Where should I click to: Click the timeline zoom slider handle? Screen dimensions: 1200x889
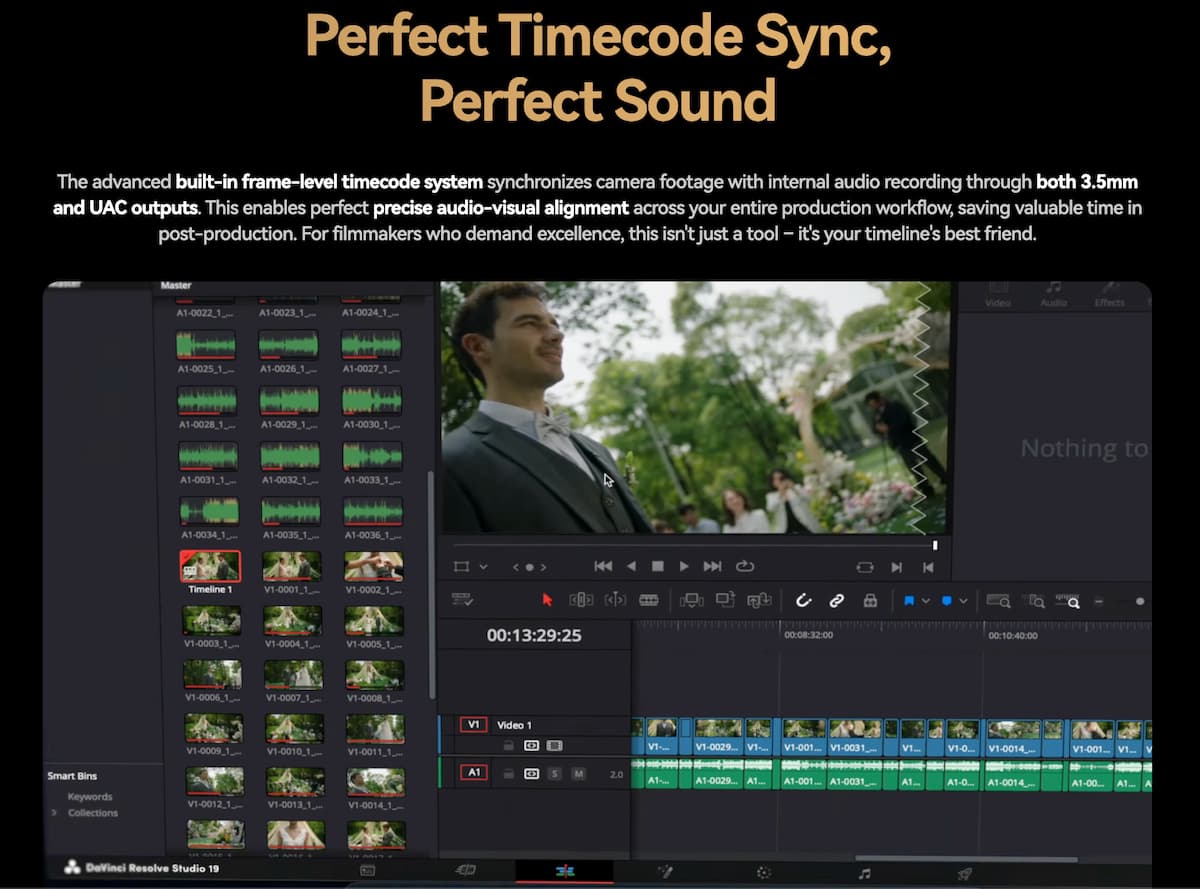click(1139, 601)
